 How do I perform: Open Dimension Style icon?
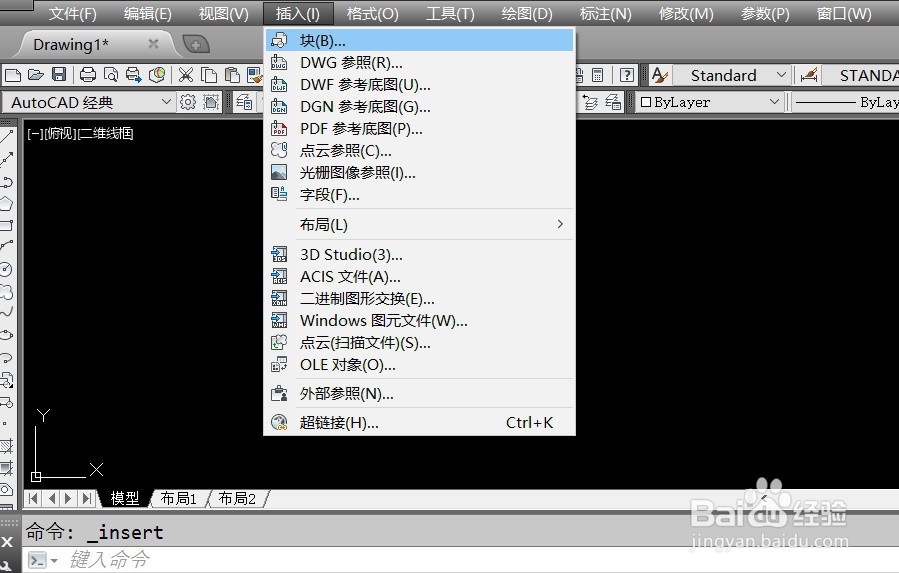[809, 75]
